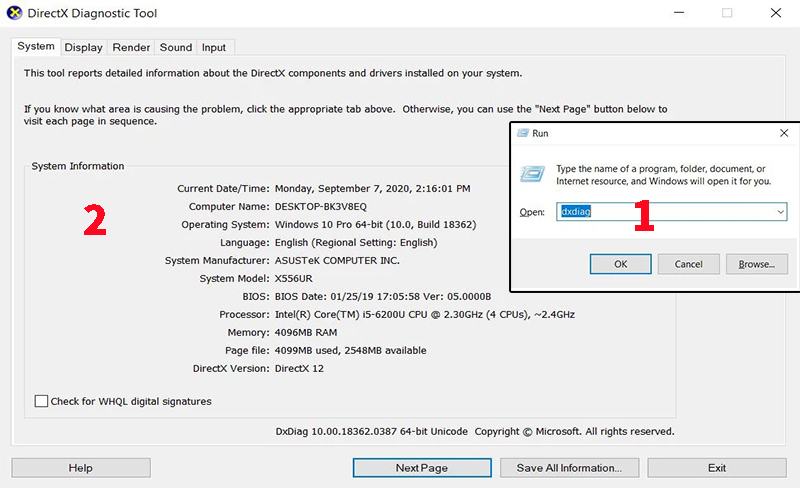Viewport: 800px width, 500px height.
Task: Click the 4096MB RAM memory value
Action: coord(306,333)
